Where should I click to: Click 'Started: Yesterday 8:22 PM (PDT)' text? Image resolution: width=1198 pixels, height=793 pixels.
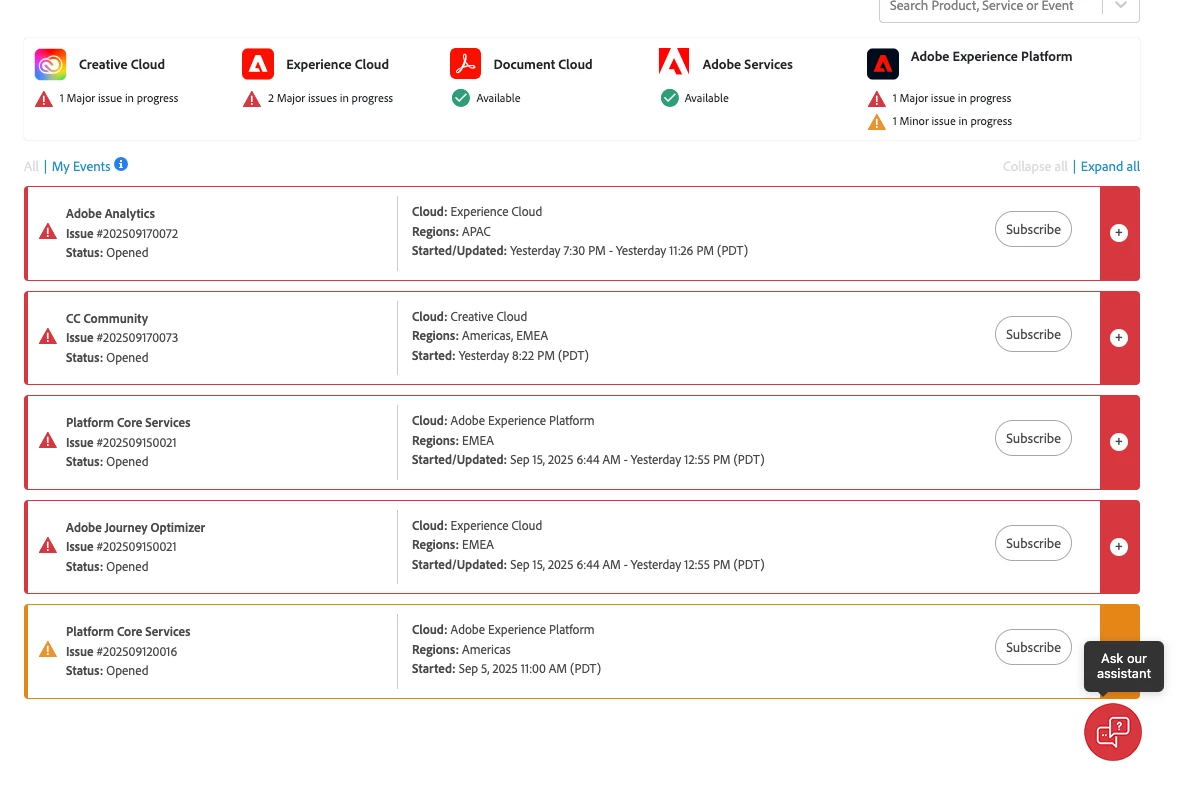coord(500,356)
